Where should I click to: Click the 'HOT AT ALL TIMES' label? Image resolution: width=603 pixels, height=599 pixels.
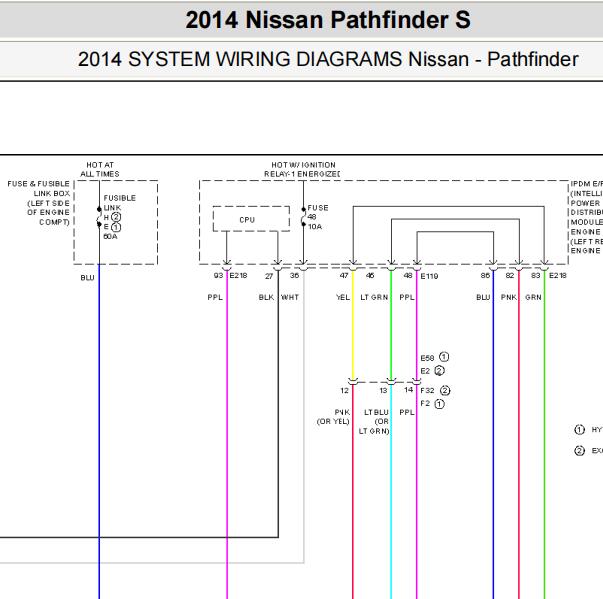point(100,170)
